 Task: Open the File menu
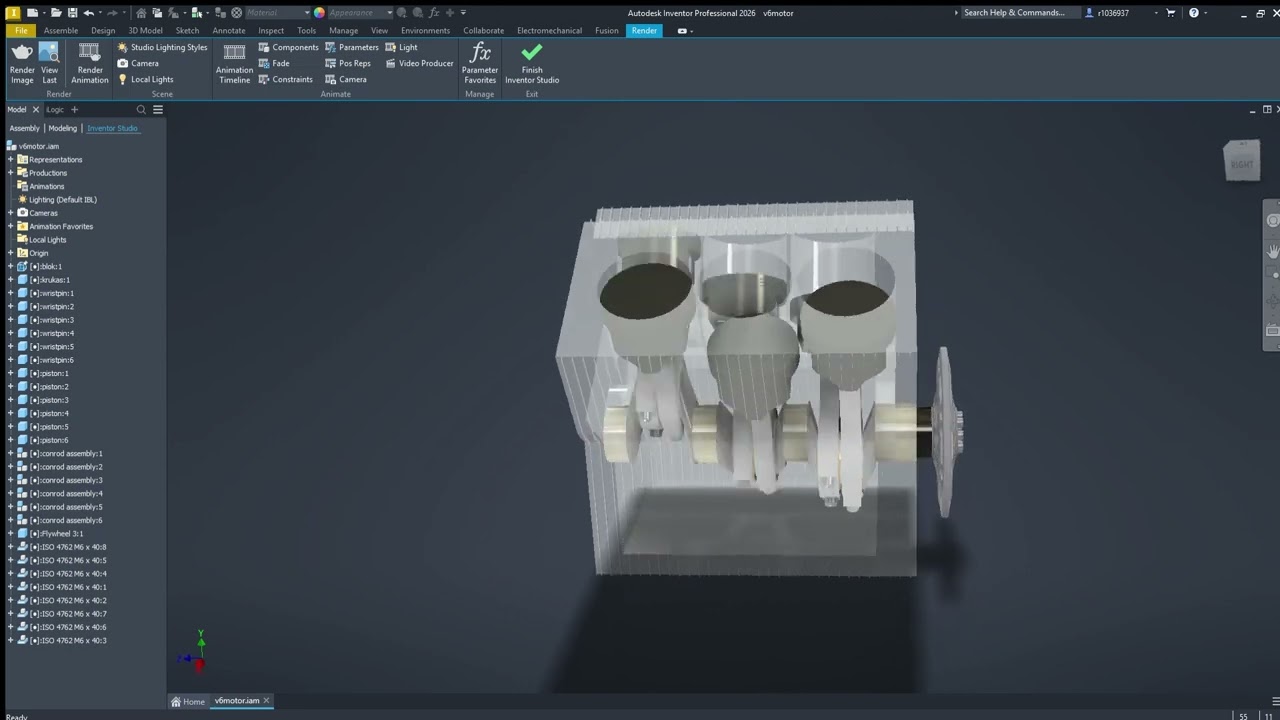tap(21, 30)
